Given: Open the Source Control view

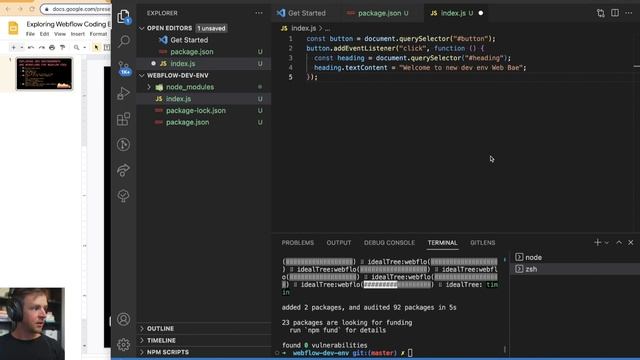Looking at the screenshot, I should point(124,68).
